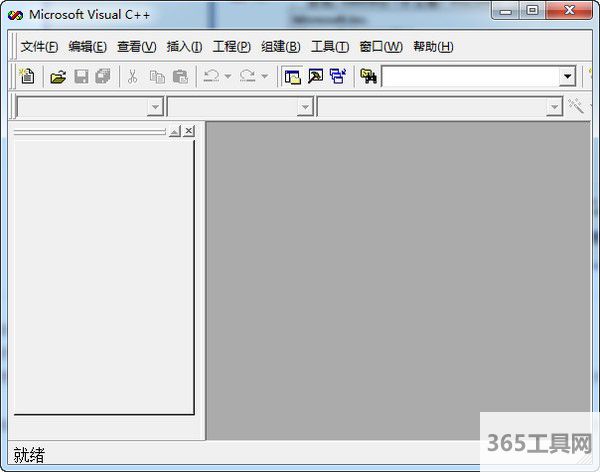Click the Save All icon
The width and height of the screenshot is (600, 472).
tap(103, 77)
